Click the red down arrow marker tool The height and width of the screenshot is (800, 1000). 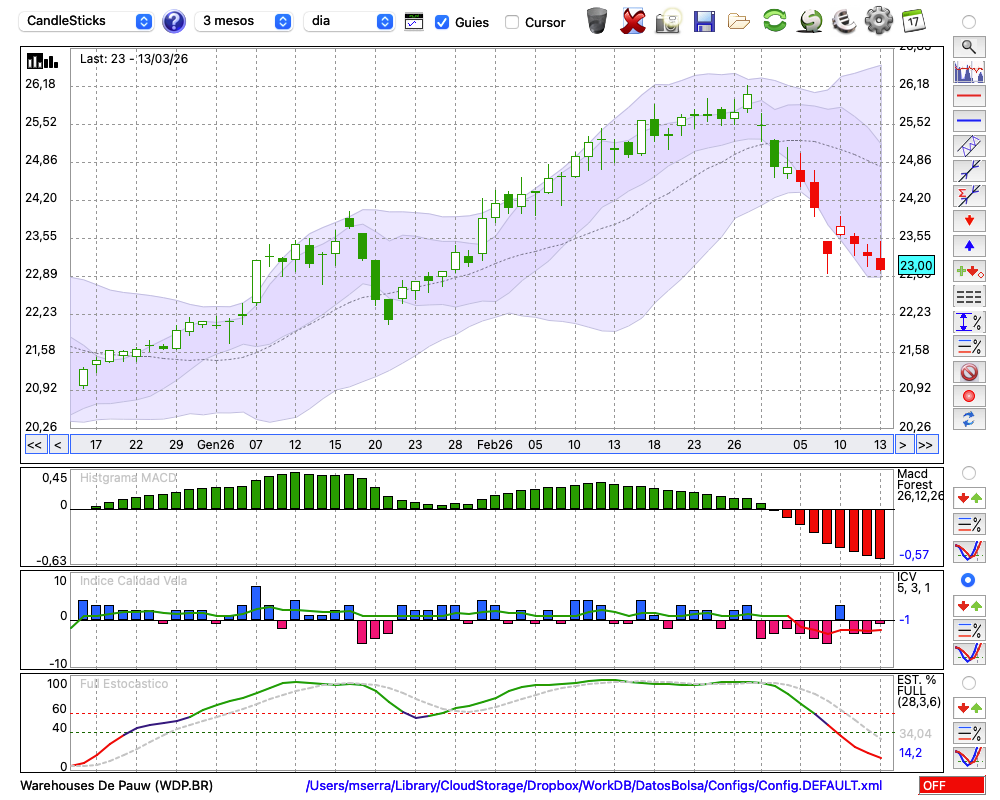[x=969, y=221]
